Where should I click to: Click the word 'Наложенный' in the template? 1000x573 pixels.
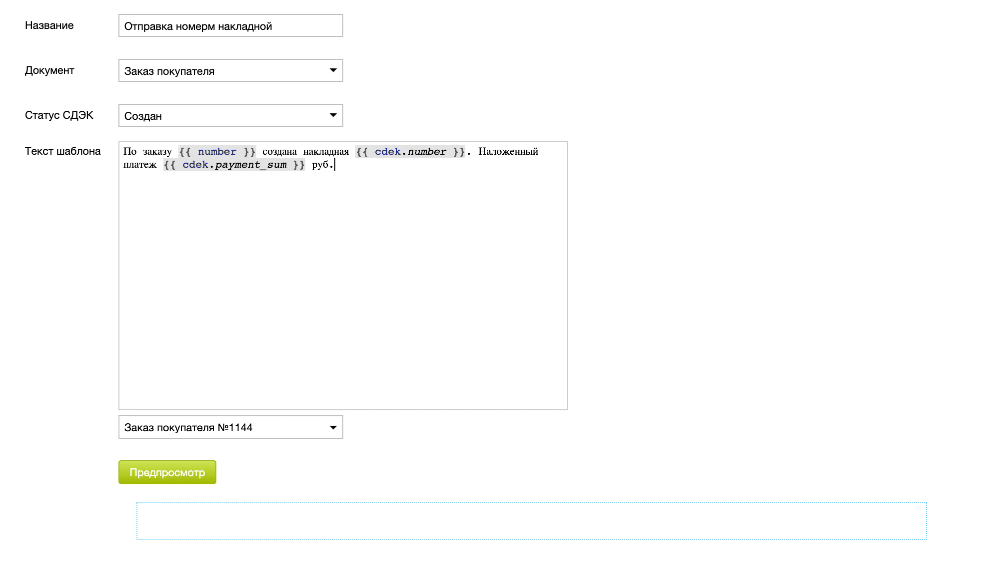coord(508,152)
